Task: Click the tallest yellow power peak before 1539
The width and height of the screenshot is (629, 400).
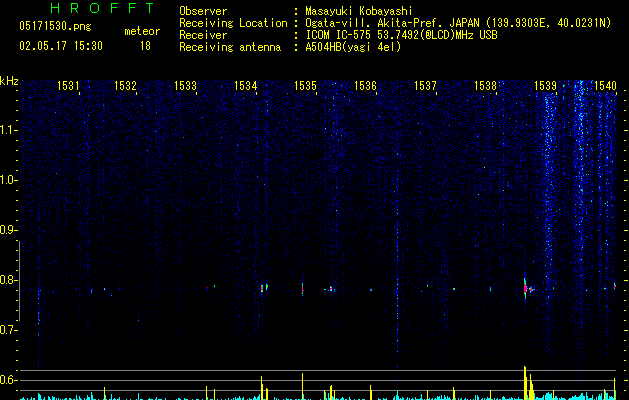Action: [x=525, y=383]
